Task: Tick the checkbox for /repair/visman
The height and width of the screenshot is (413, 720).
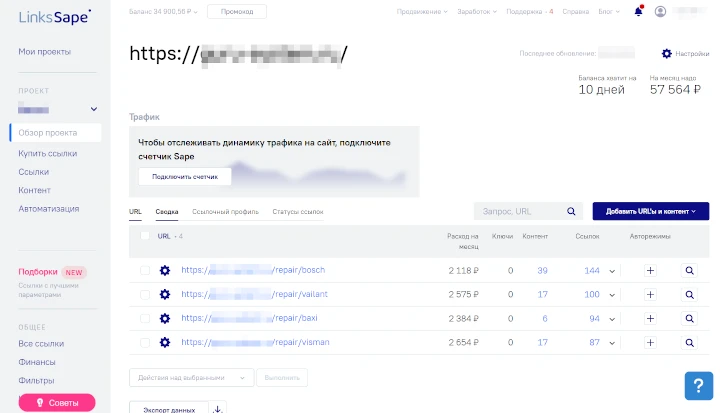Action: [x=145, y=342]
